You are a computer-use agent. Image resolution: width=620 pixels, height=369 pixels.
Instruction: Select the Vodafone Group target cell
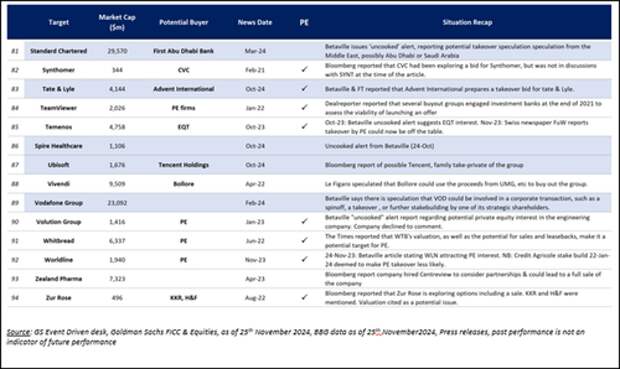(x=59, y=203)
